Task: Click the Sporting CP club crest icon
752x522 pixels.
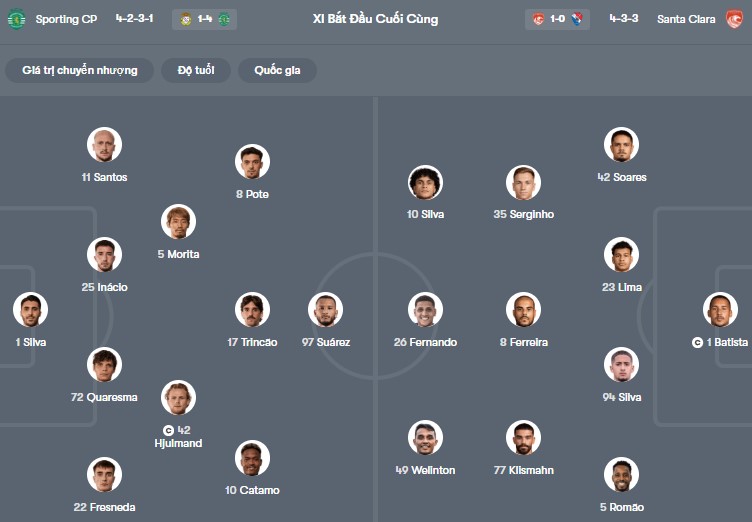Action: [16, 19]
